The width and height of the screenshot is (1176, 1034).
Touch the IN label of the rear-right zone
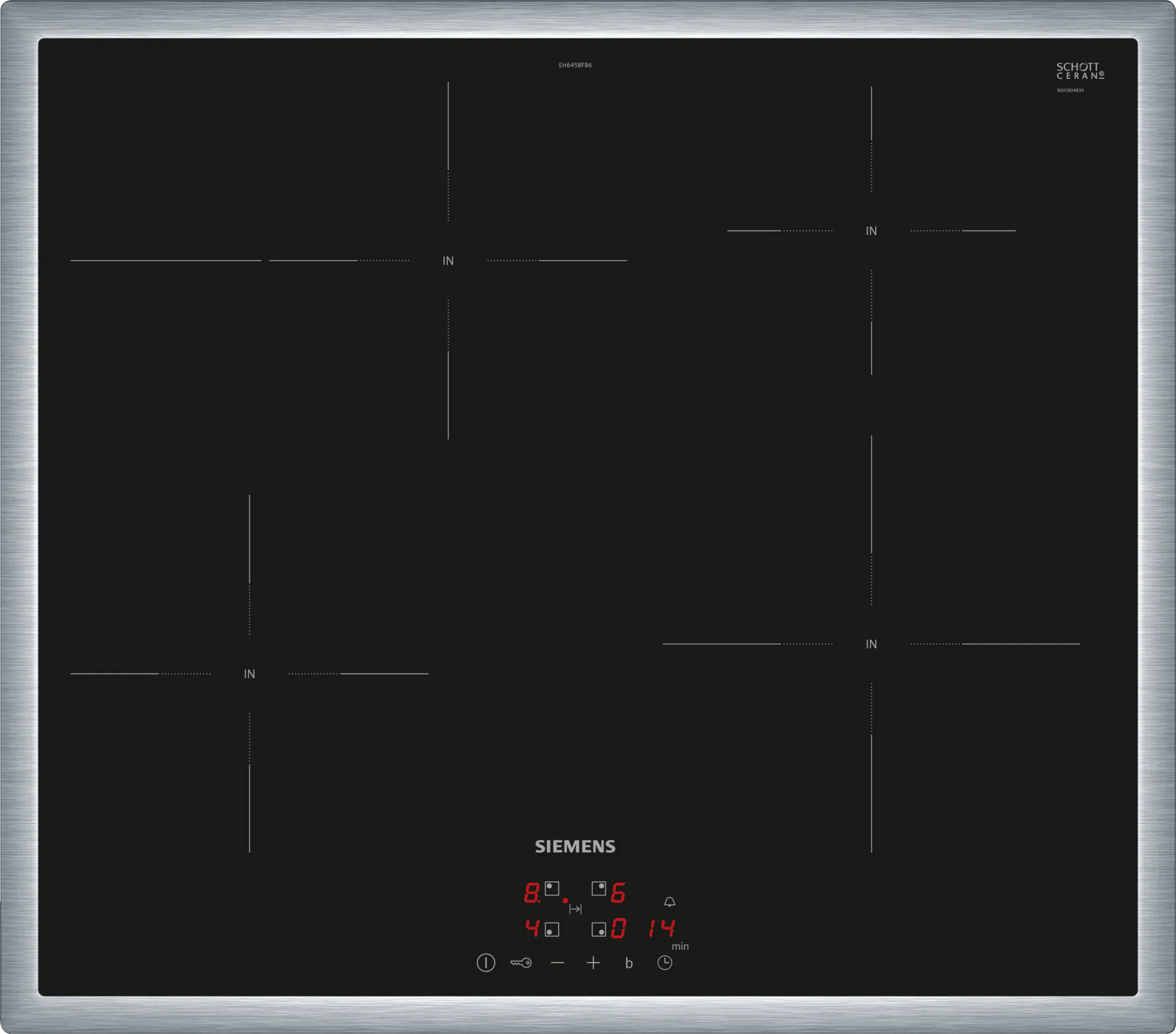[x=871, y=231]
